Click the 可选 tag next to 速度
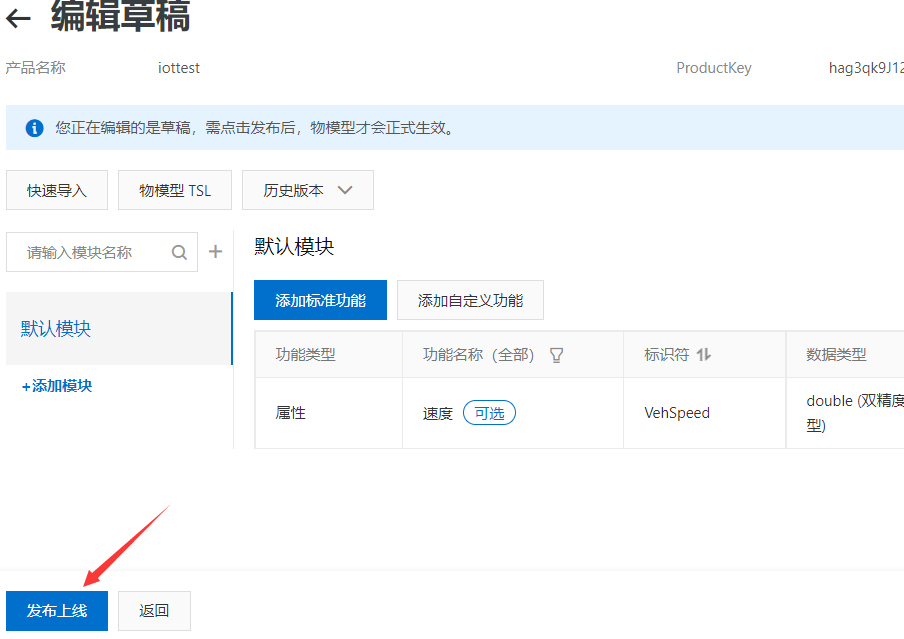This screenshot has width=904, height=639. tap(489, 413)
